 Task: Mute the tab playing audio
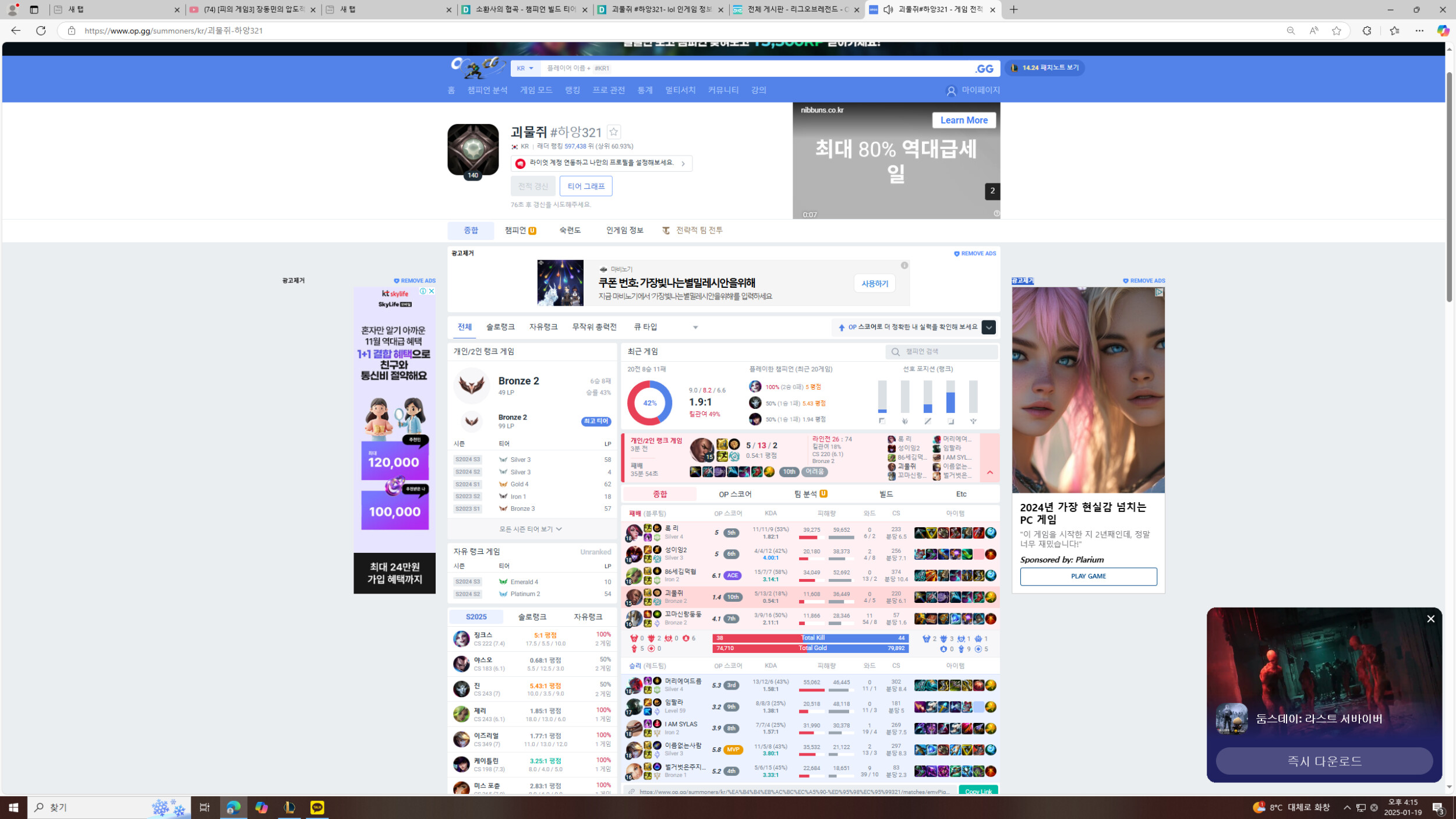[x=888, y=9]
